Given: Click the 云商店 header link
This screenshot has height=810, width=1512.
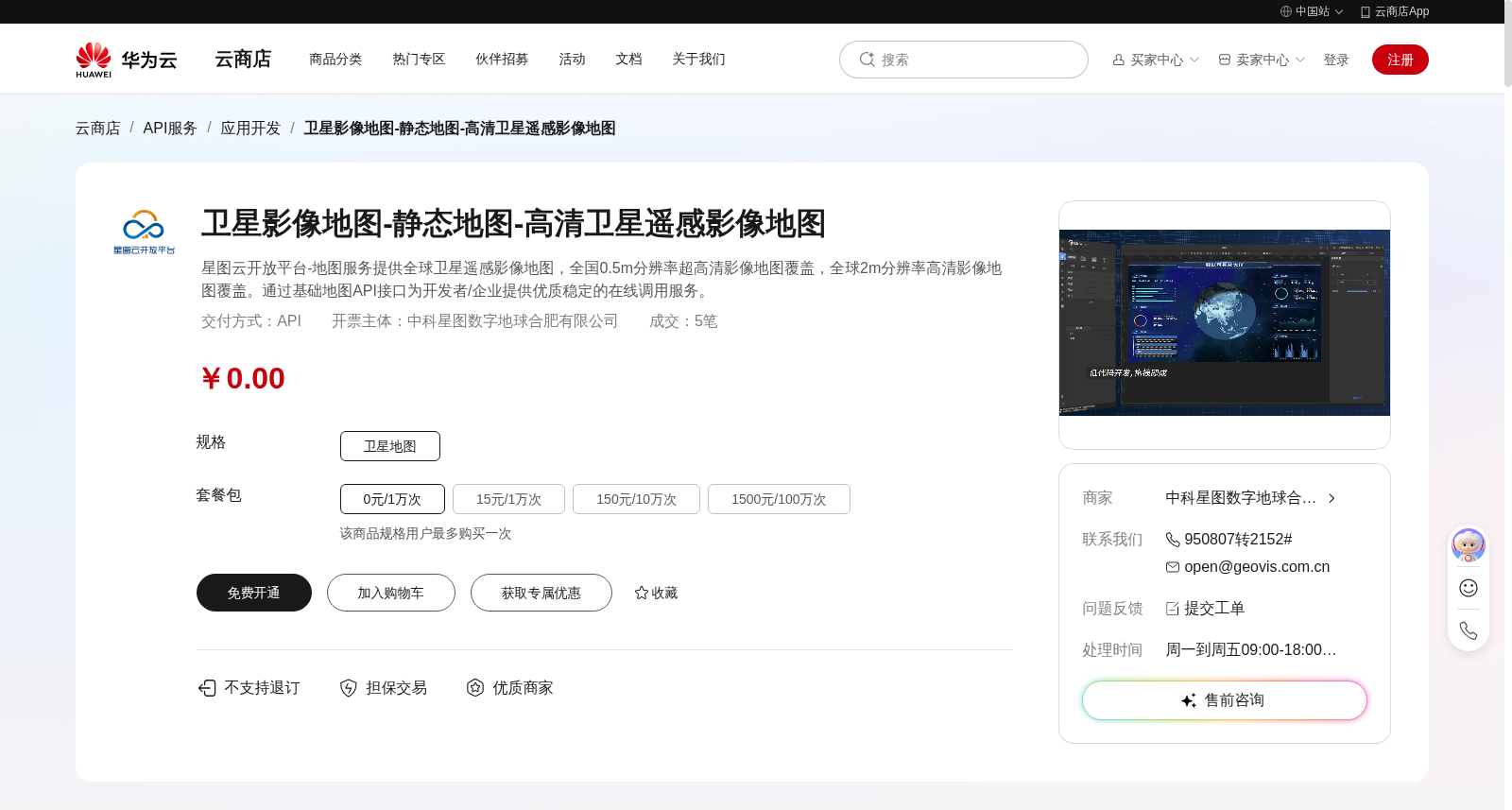Looking at the screenshot, I should pos(243,59).
